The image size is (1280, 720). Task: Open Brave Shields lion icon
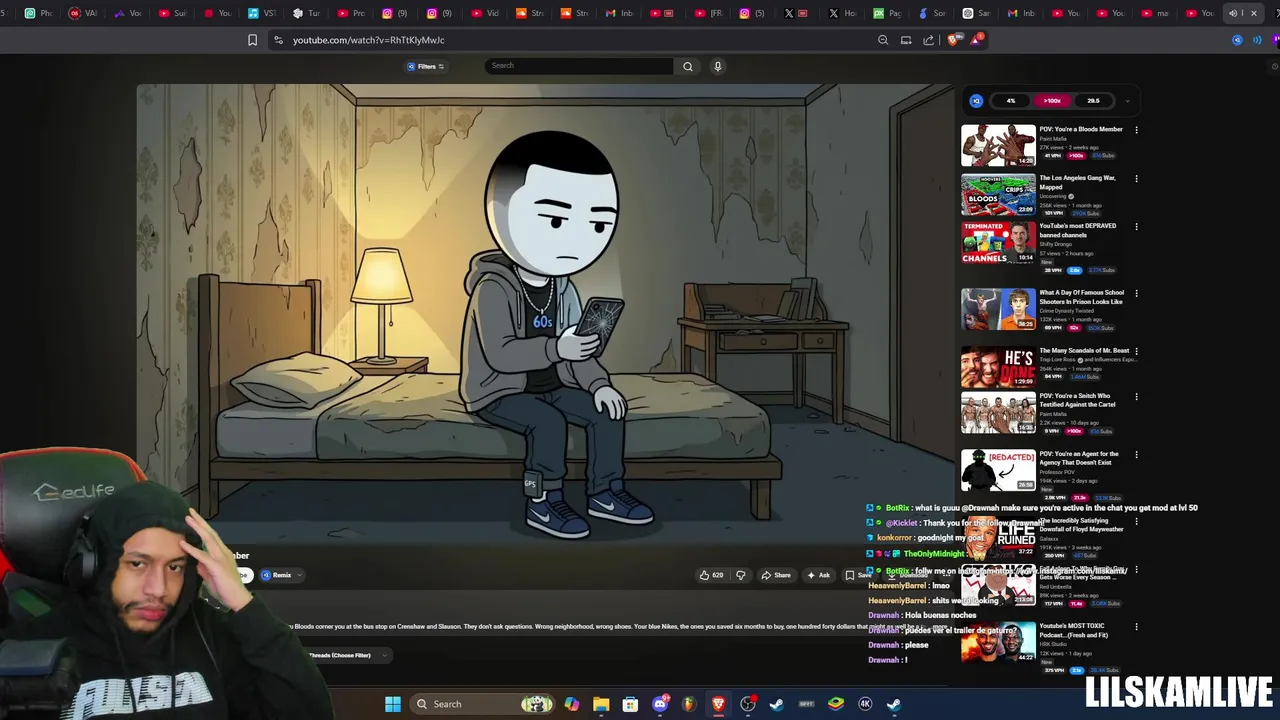click(x=953, y=40)
